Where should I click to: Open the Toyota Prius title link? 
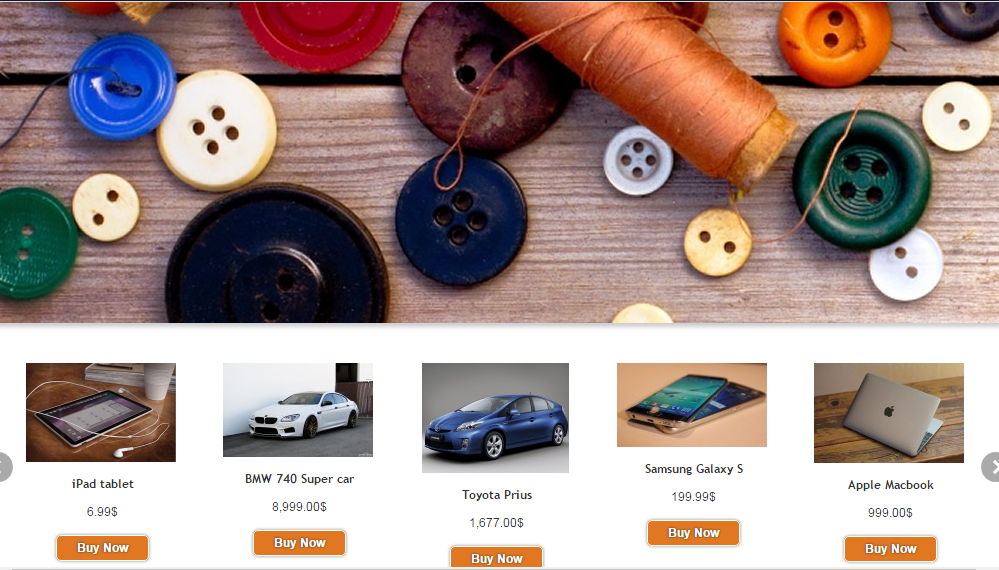(497, 495)
